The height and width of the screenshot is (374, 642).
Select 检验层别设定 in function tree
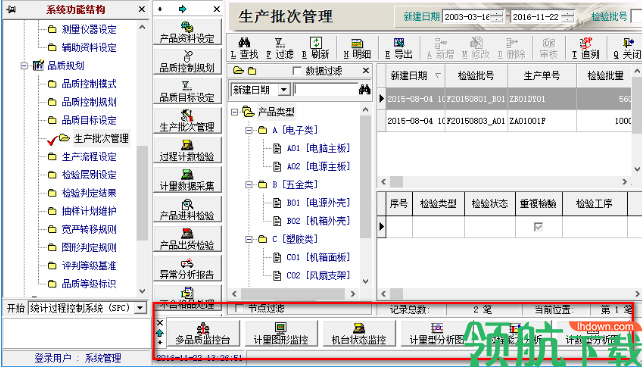89,175
